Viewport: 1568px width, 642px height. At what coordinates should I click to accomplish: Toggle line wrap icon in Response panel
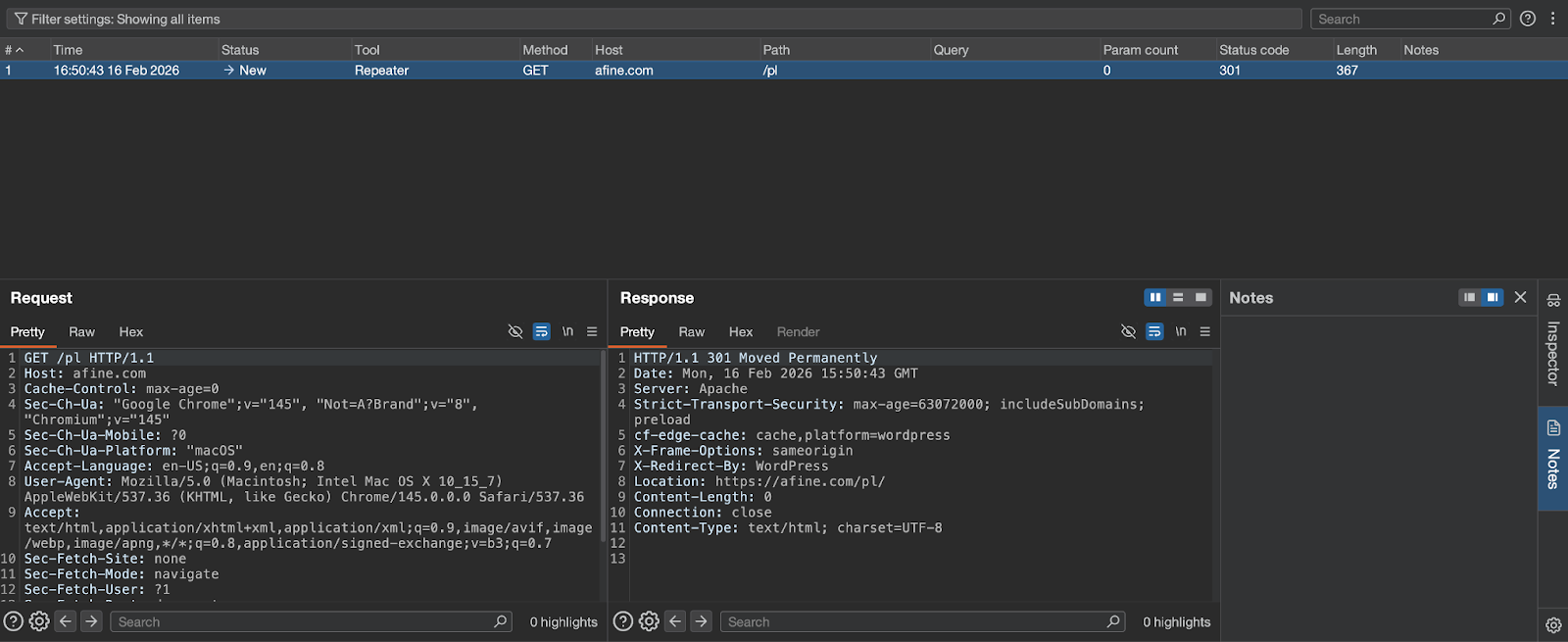1154,331
